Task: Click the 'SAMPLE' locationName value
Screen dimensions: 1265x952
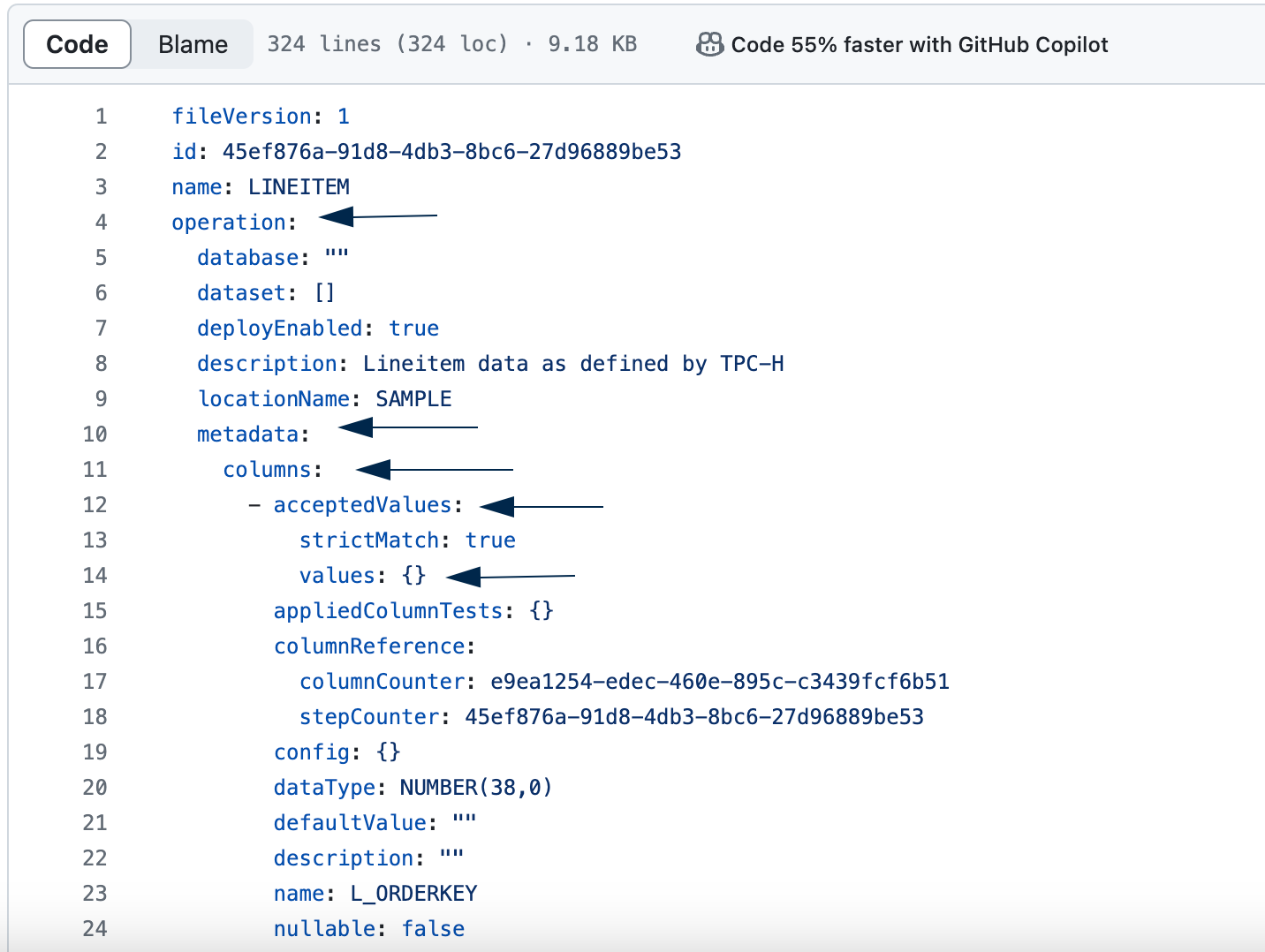Action: 413,399
